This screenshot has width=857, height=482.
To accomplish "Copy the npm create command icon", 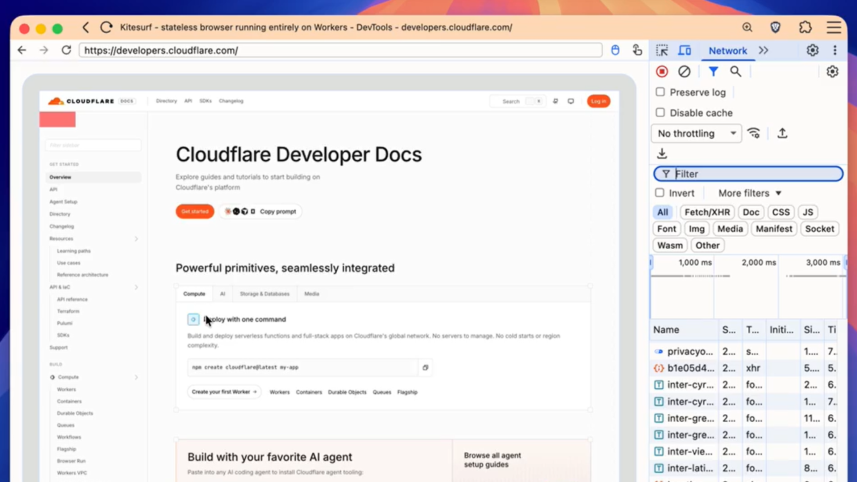I will 425,367.
